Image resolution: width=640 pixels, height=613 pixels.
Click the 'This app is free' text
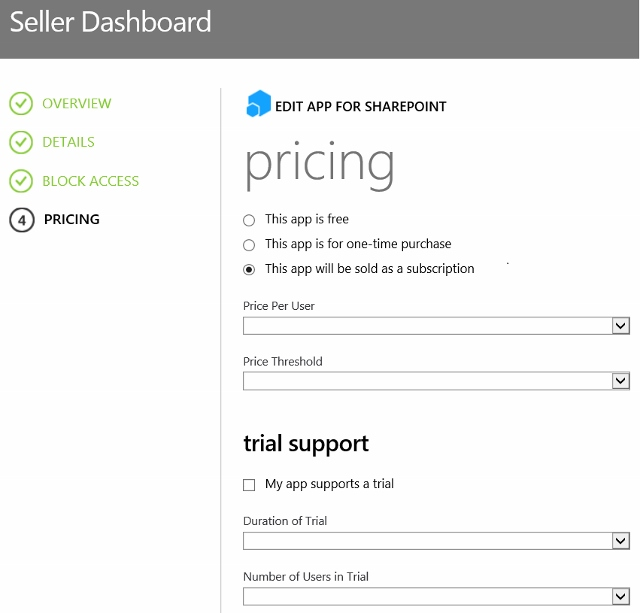(x=307, y=220)
